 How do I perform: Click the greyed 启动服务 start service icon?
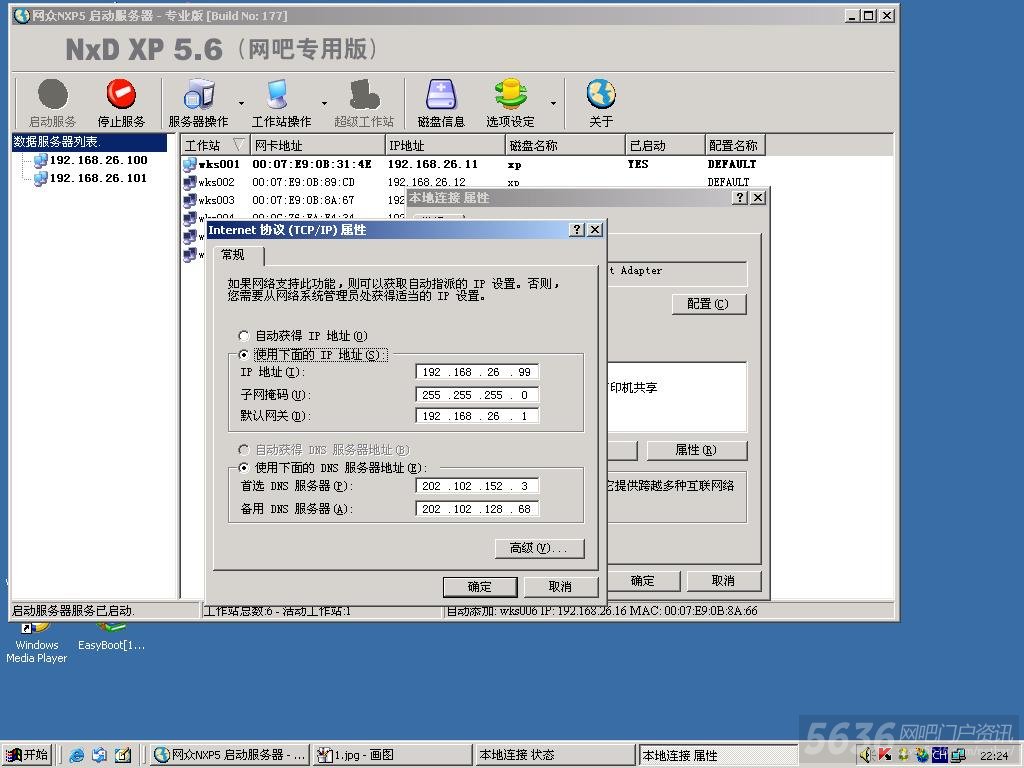point(52,94)
